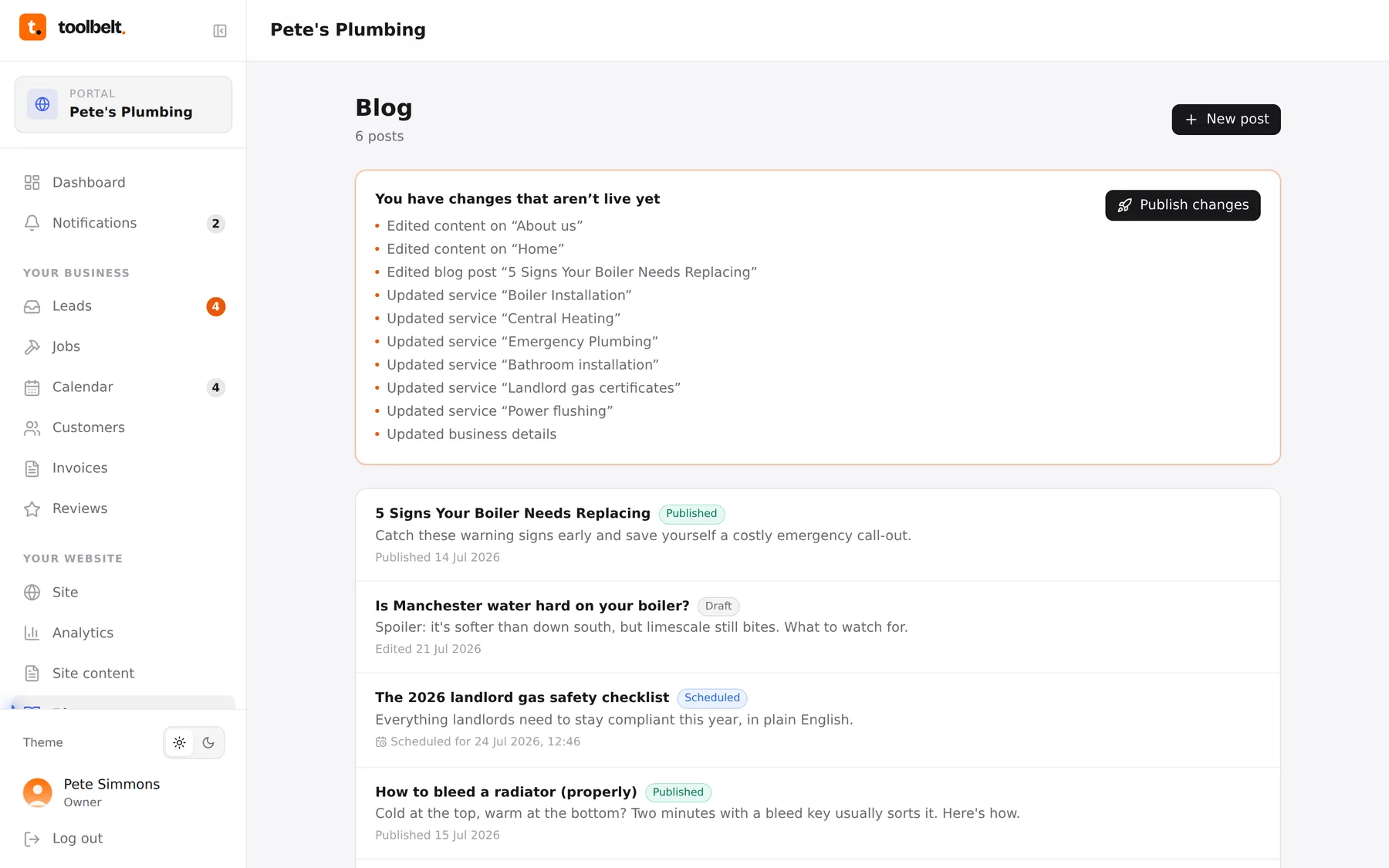1389x868 pixels.
Task: Open Reviews in the sidebar
Action: [x=123, y=509]
